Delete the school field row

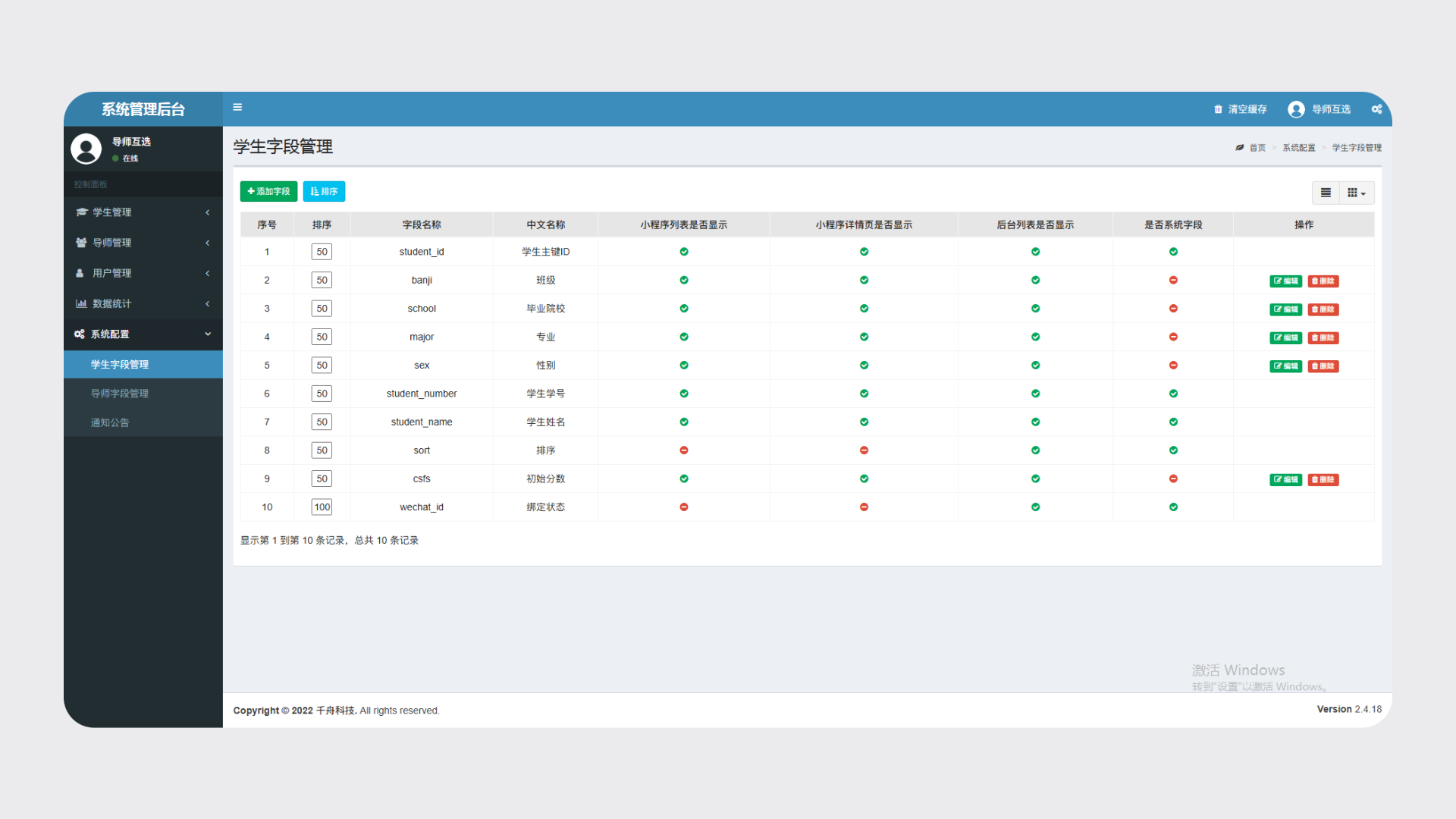point(1323,309)
